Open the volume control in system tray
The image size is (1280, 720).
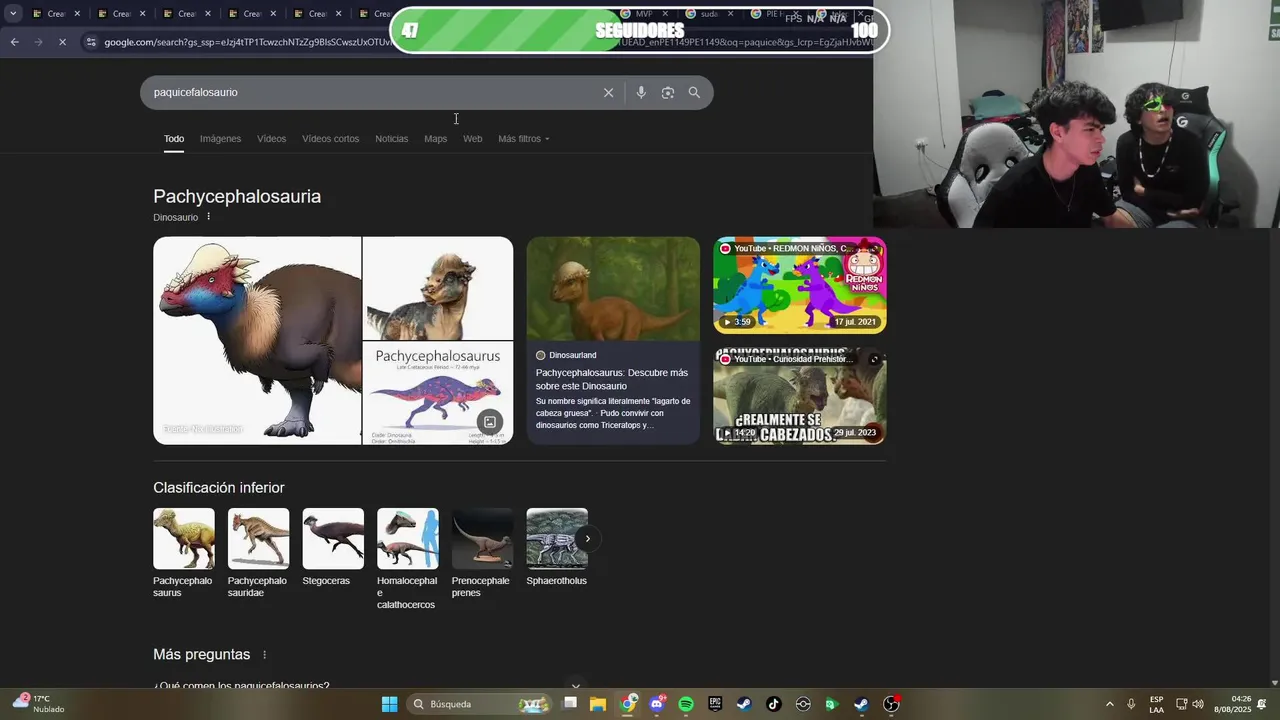1198,704
